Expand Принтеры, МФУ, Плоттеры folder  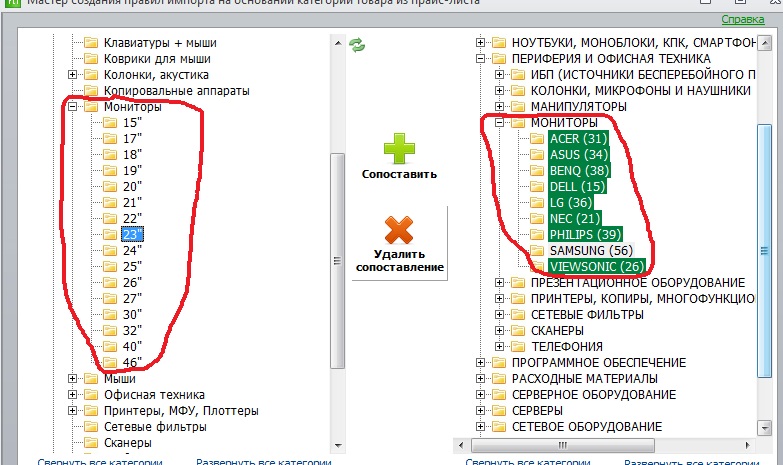[x=72, y=411]
